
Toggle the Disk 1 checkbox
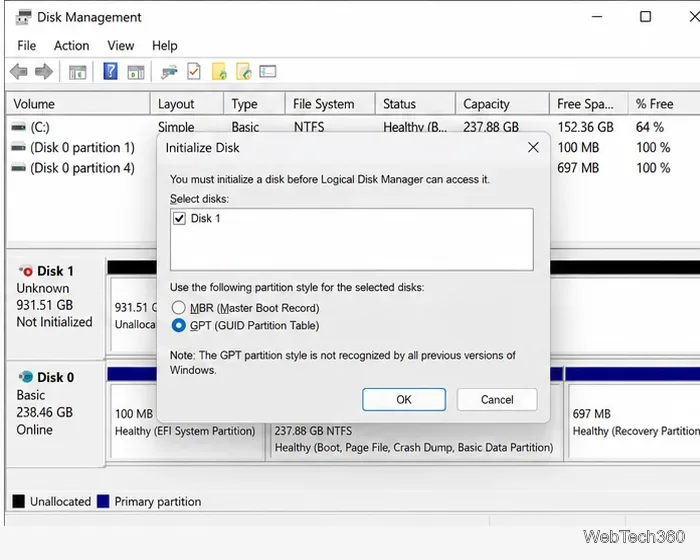coord(179,218)
